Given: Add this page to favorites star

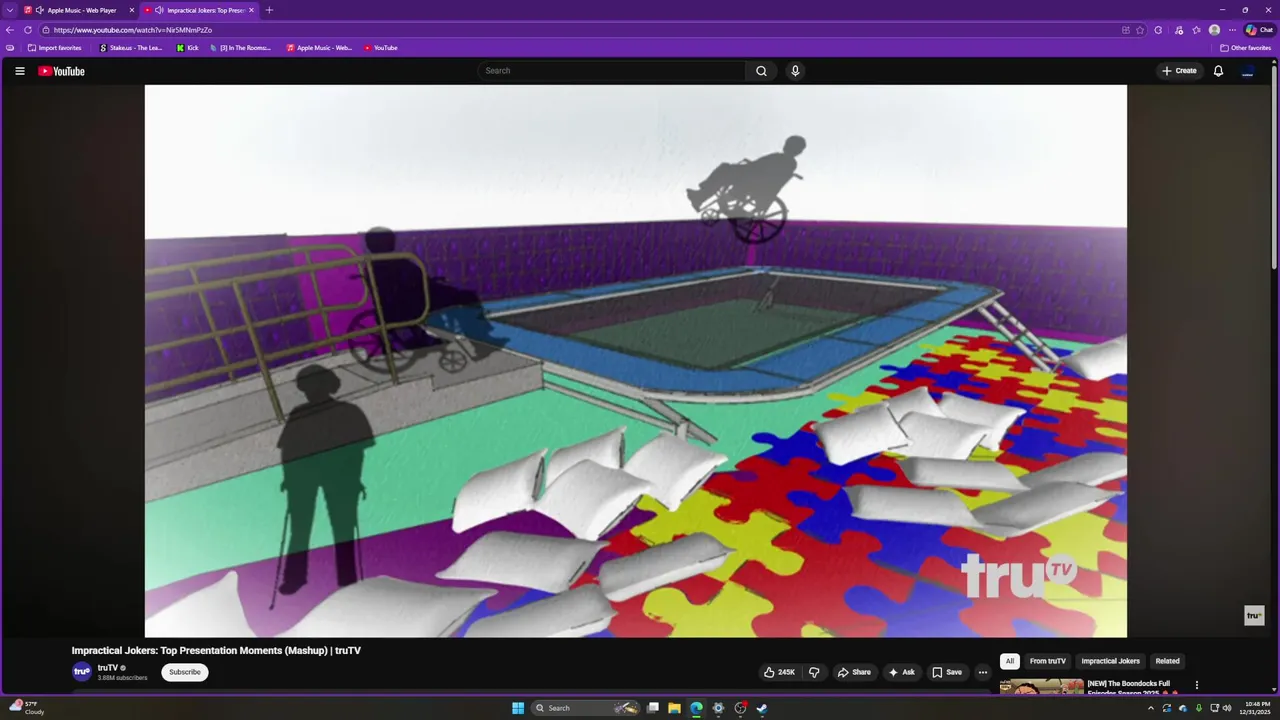Looking at the screenshot, I should 1140,30.
